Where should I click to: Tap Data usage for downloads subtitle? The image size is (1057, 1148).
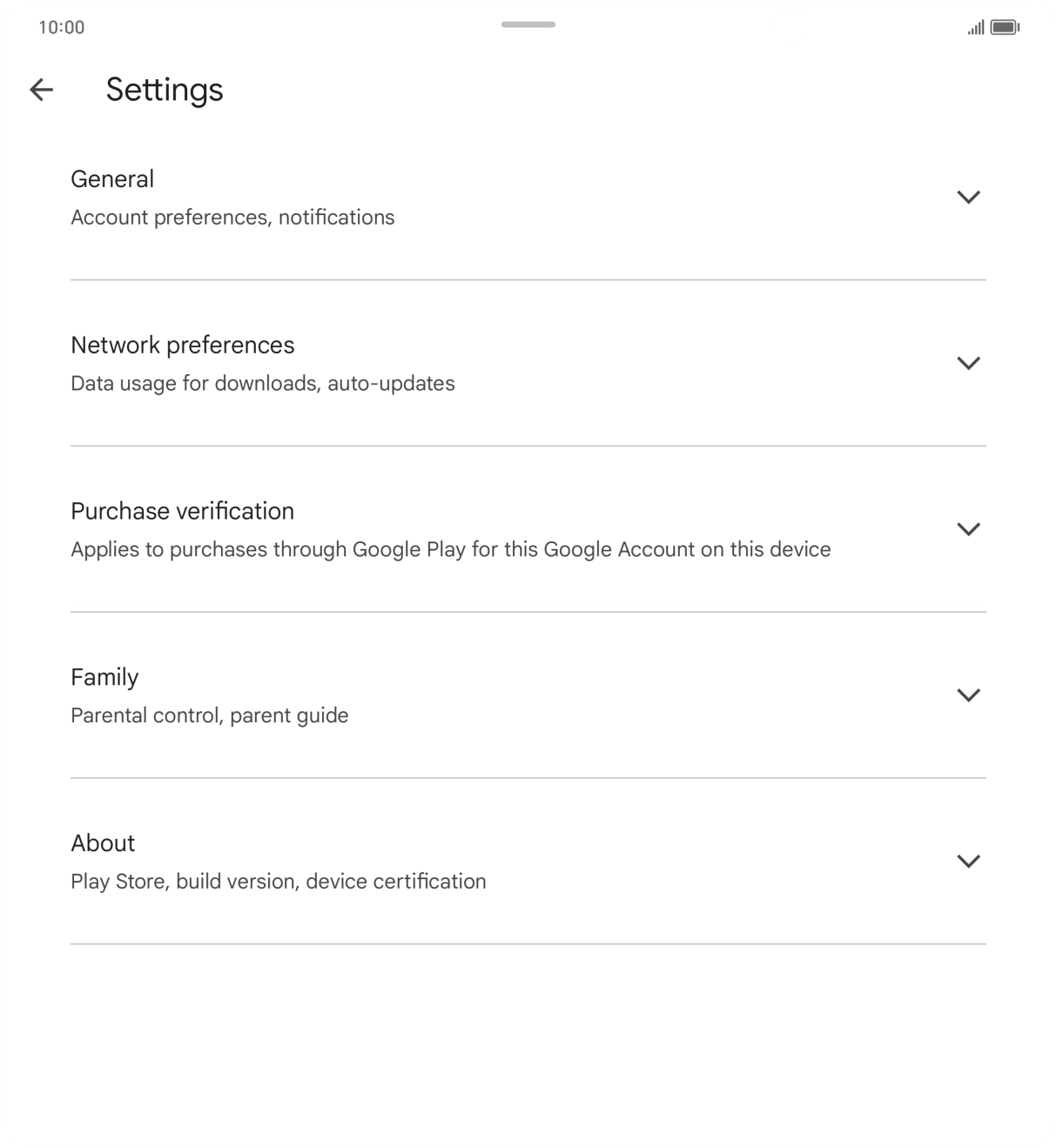(x=263, y=384)
